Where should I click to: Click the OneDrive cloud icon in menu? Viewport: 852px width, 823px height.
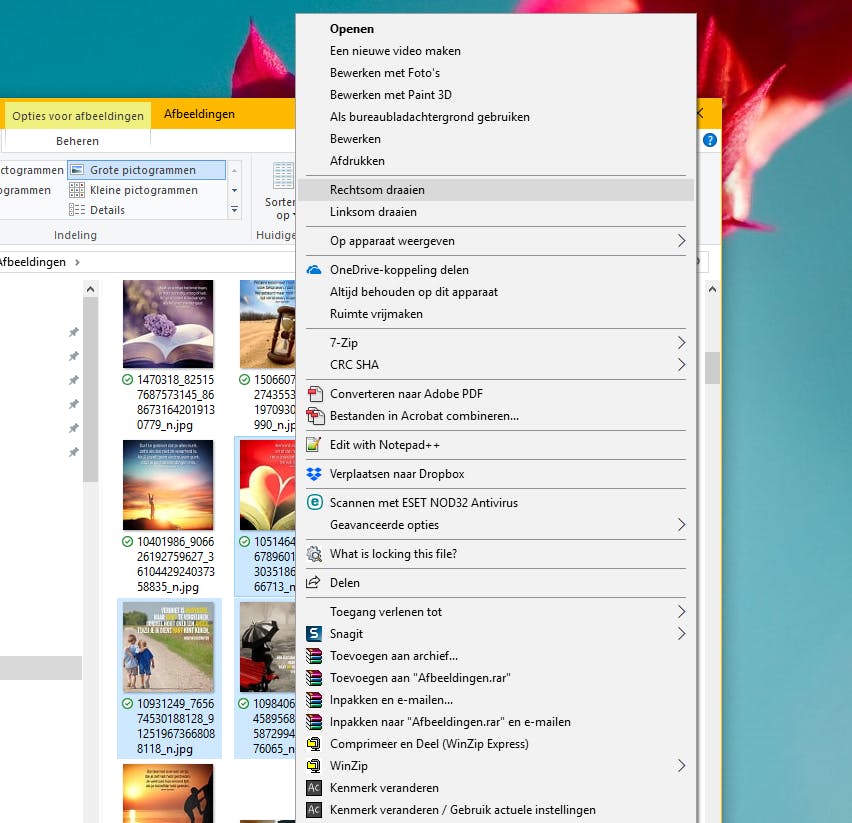[x=314, y=270]
